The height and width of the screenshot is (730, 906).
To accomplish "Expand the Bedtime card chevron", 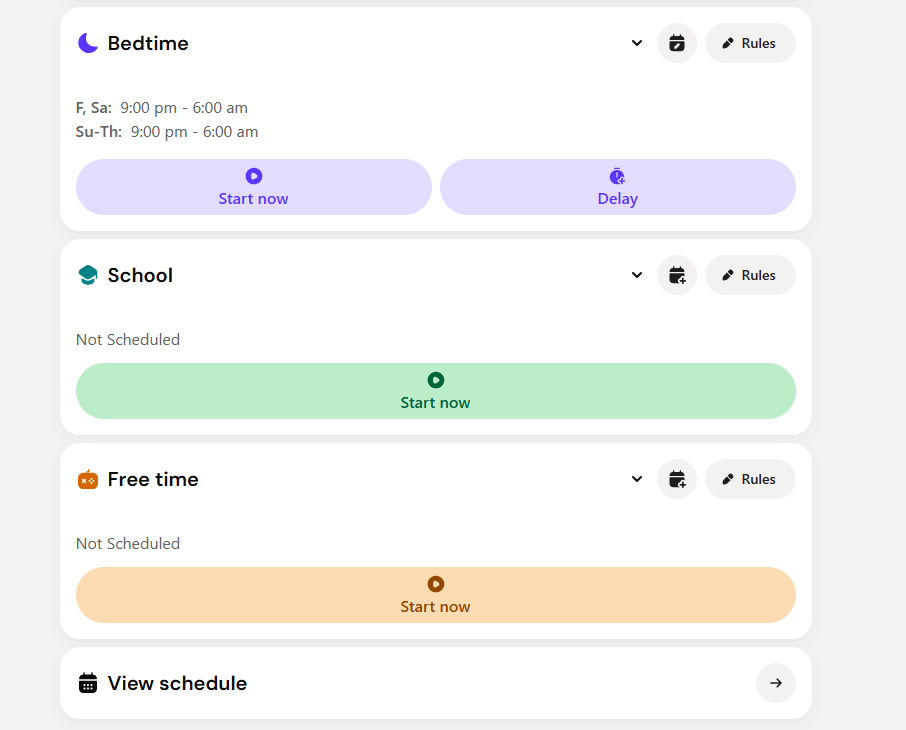I will point(637,44).
